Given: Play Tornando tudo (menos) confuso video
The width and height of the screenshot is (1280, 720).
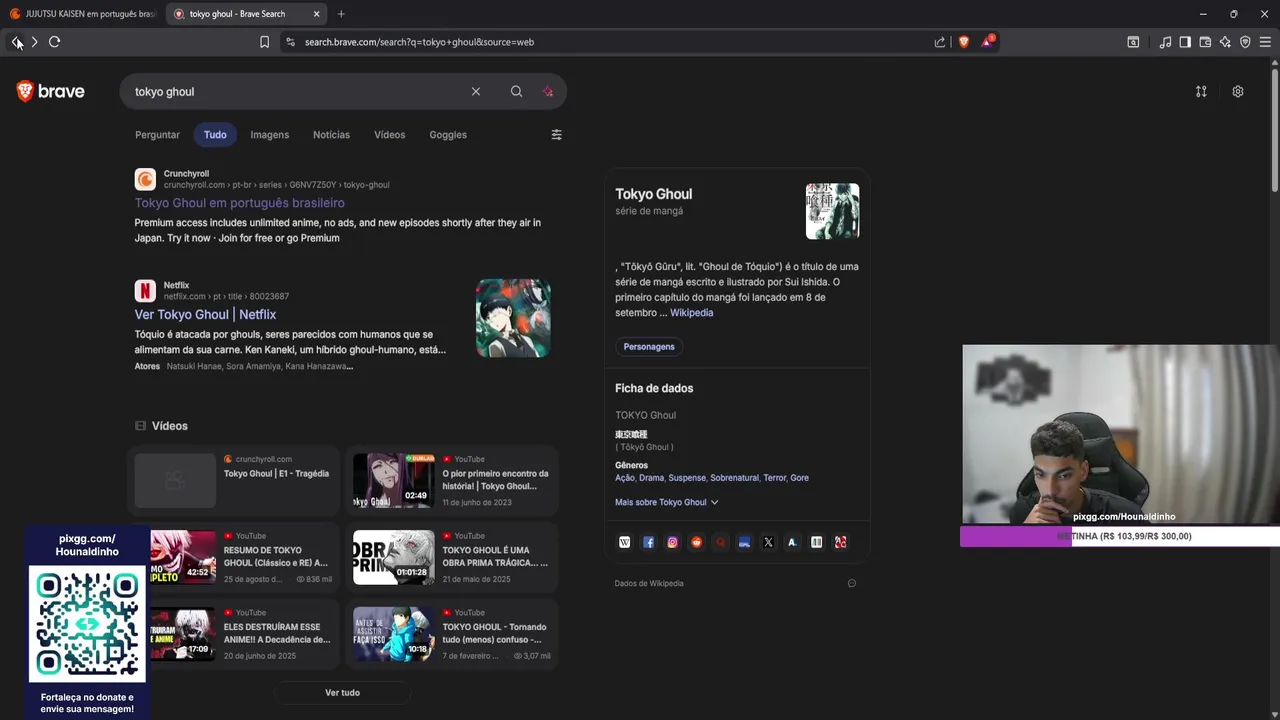Looking at the screenshot, I should tap(452, 634).
